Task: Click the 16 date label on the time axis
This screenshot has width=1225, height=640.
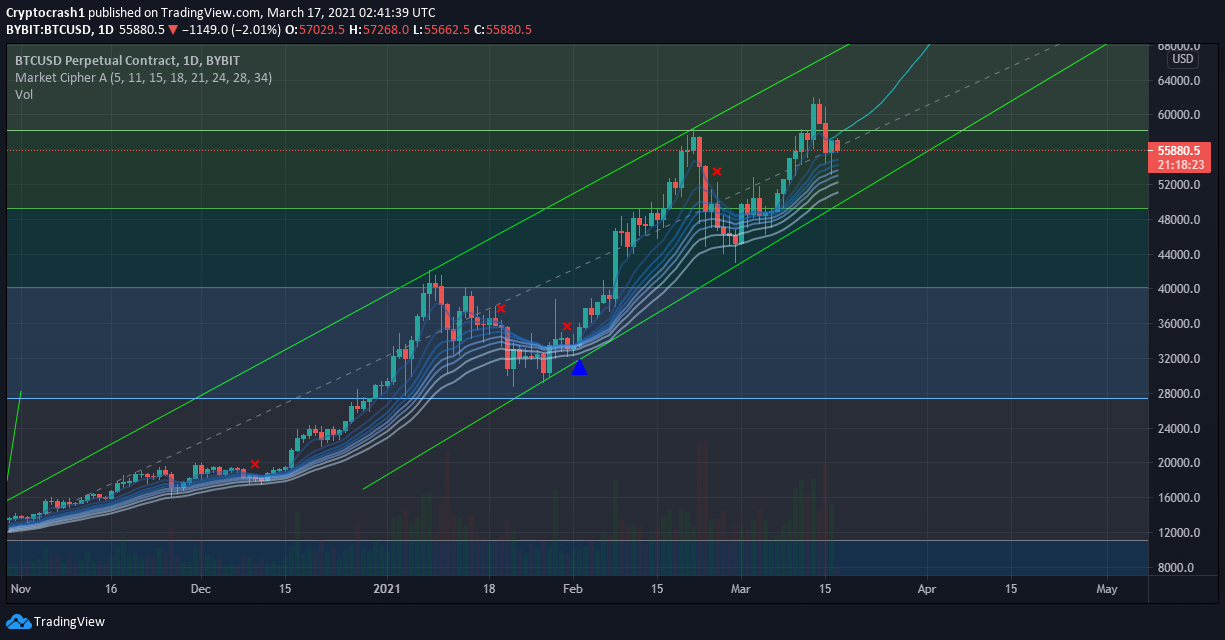Action: tap(111, 590)
